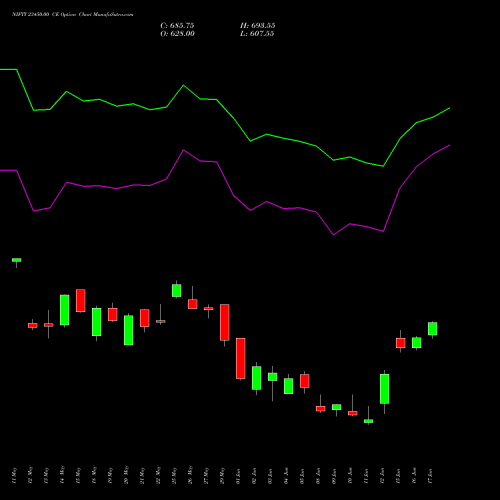Select the 20 May date label
500x500 pixels.
pos(126,476)
